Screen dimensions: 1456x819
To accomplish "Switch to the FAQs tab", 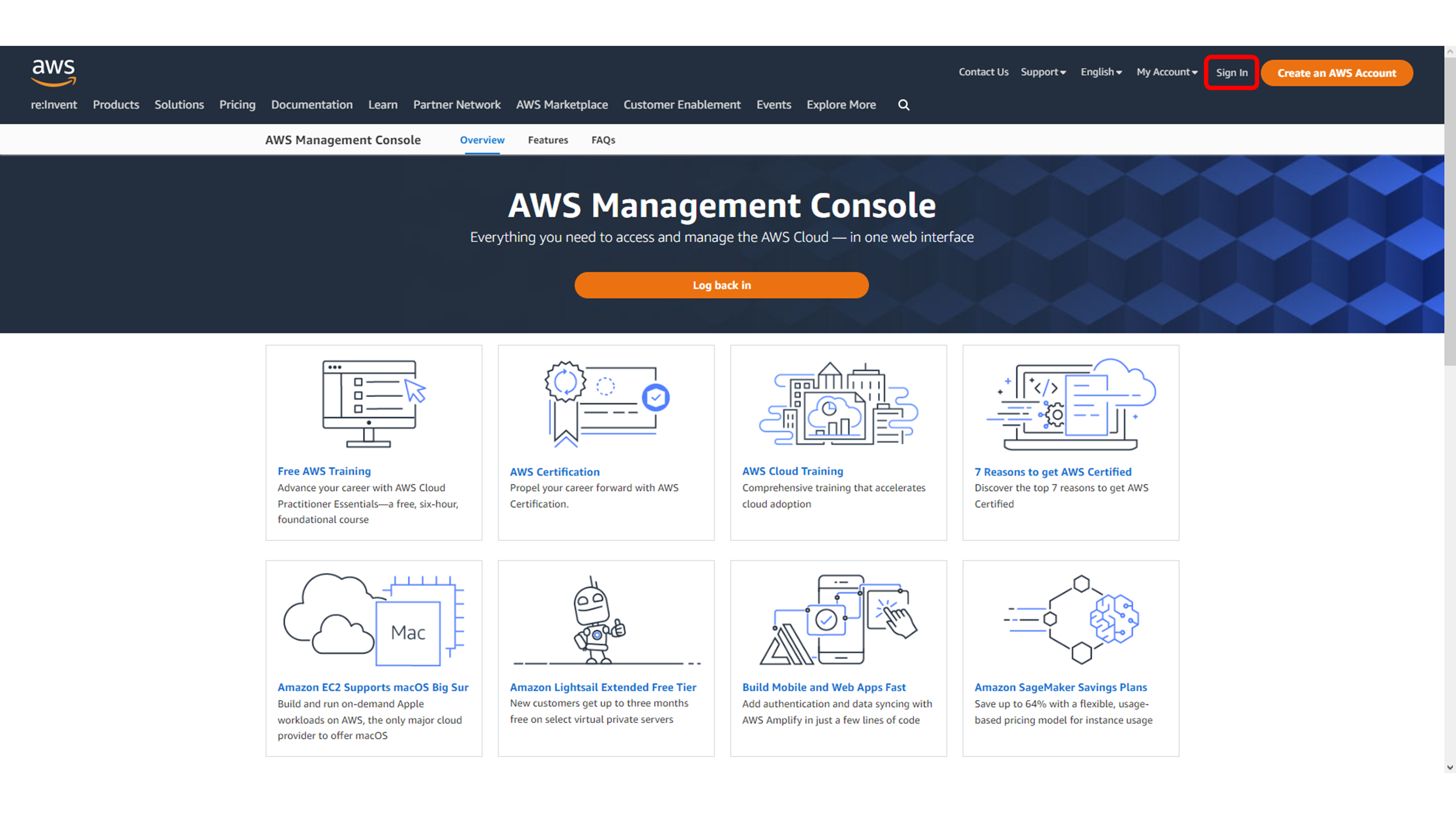I will (x=603, y=140).
